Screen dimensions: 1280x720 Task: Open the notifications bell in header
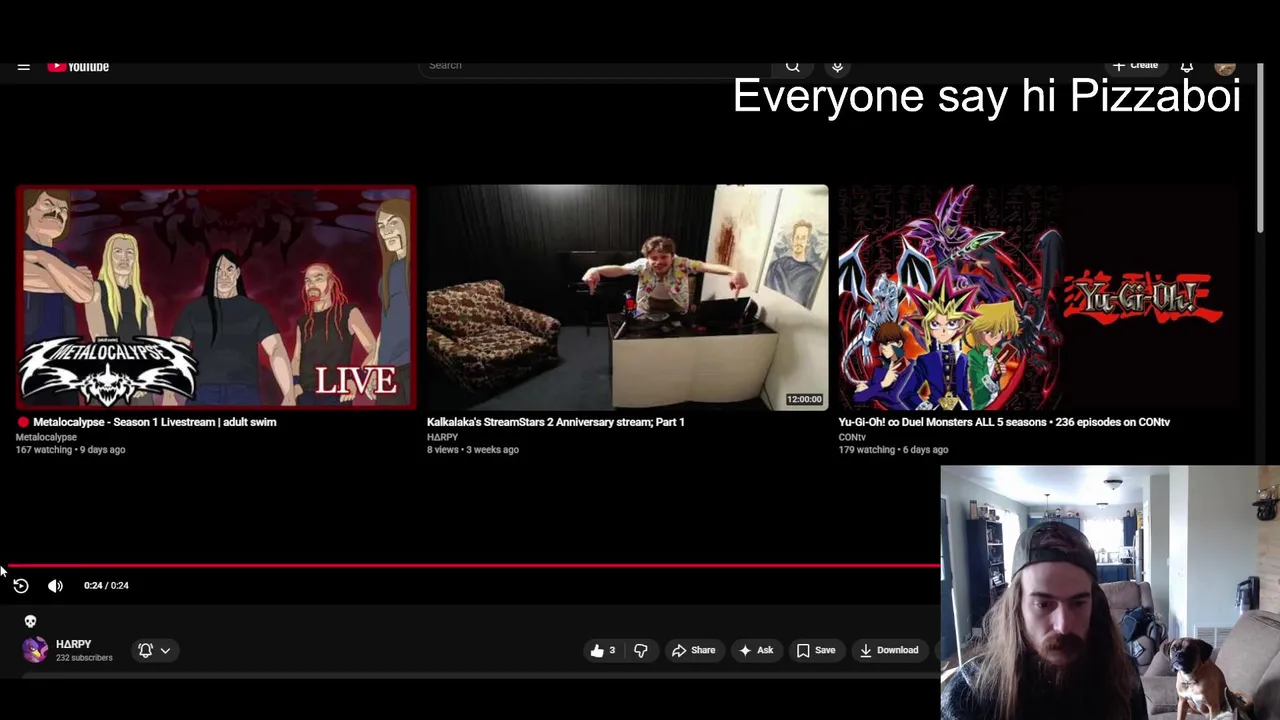[x=1187, y=66]
